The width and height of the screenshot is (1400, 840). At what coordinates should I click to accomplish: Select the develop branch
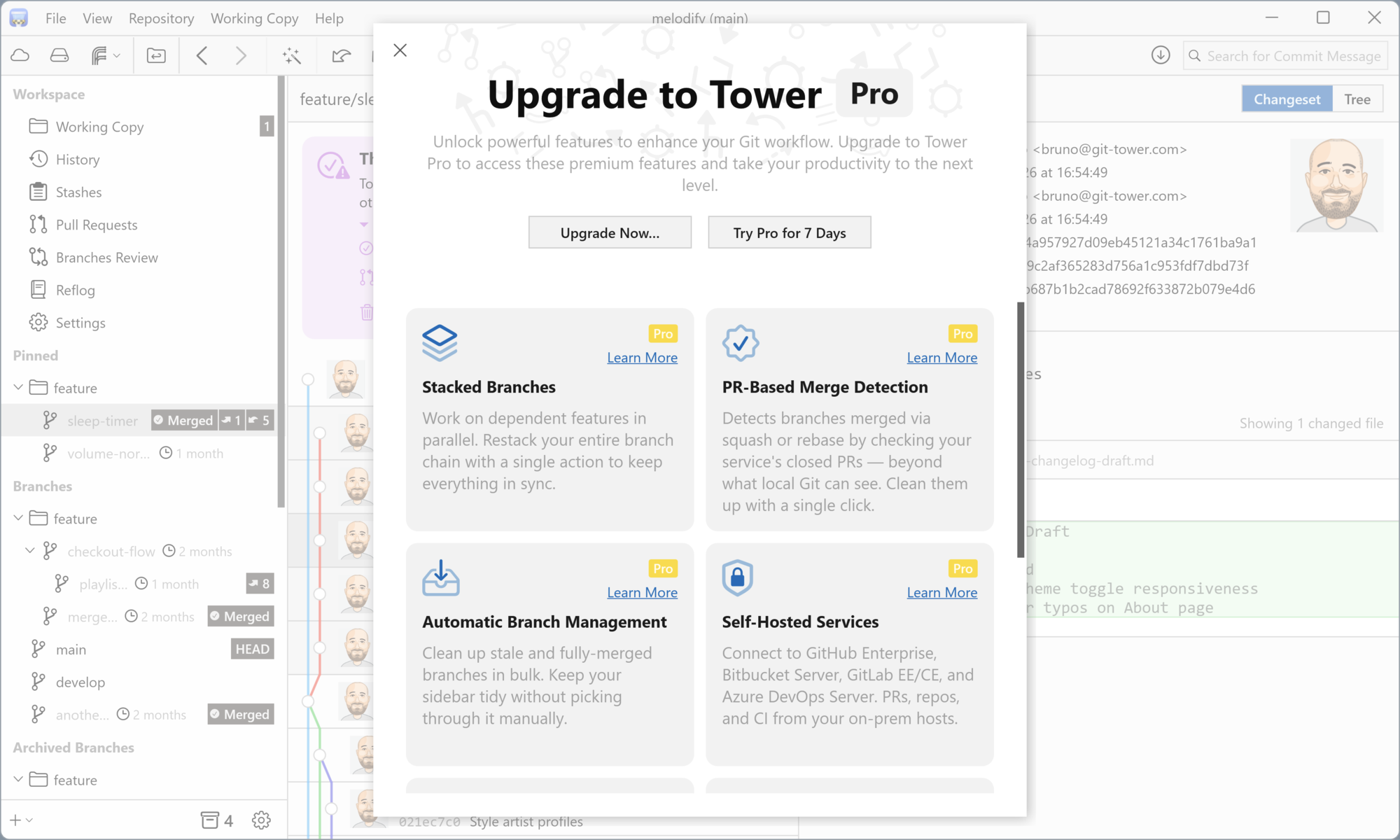pyautogui.click(x=140, y=682)
